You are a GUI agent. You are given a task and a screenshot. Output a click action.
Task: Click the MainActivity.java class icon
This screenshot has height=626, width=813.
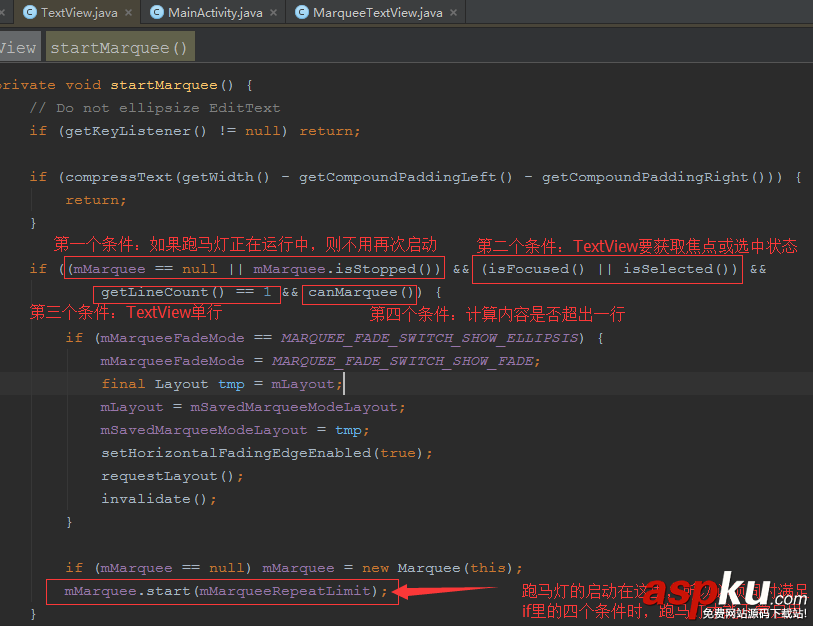(x=157, y=12)
